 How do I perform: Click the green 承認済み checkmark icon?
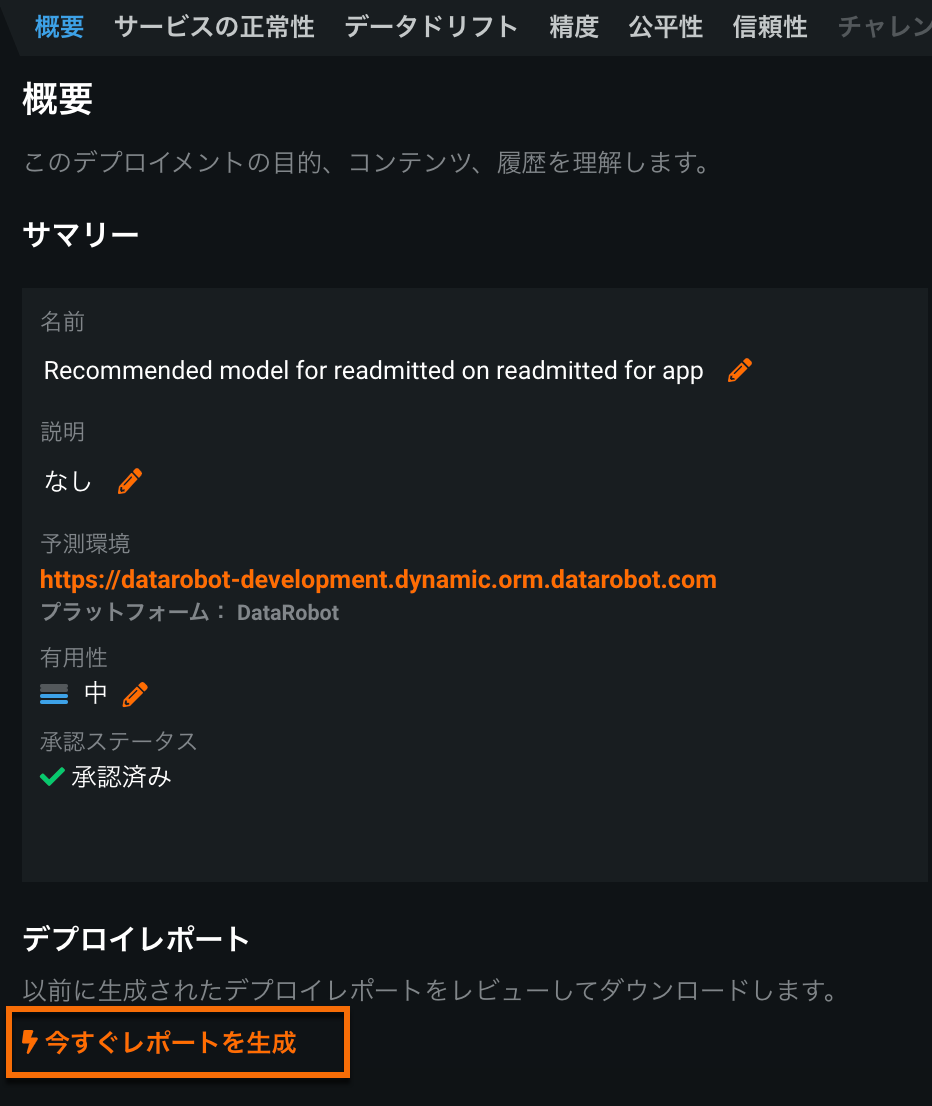point(52,777)
